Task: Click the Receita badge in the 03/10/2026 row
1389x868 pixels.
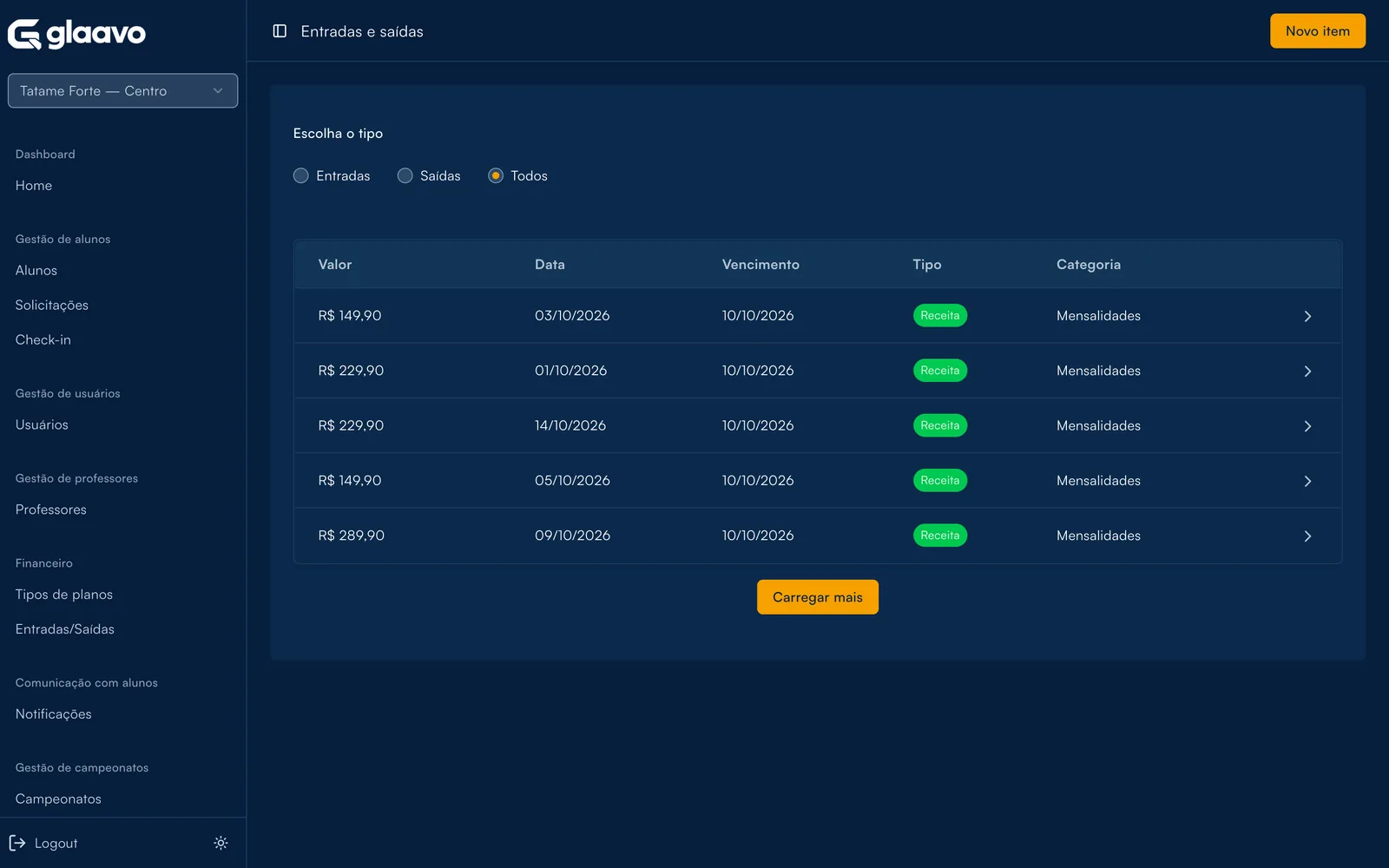Action: 940,316
